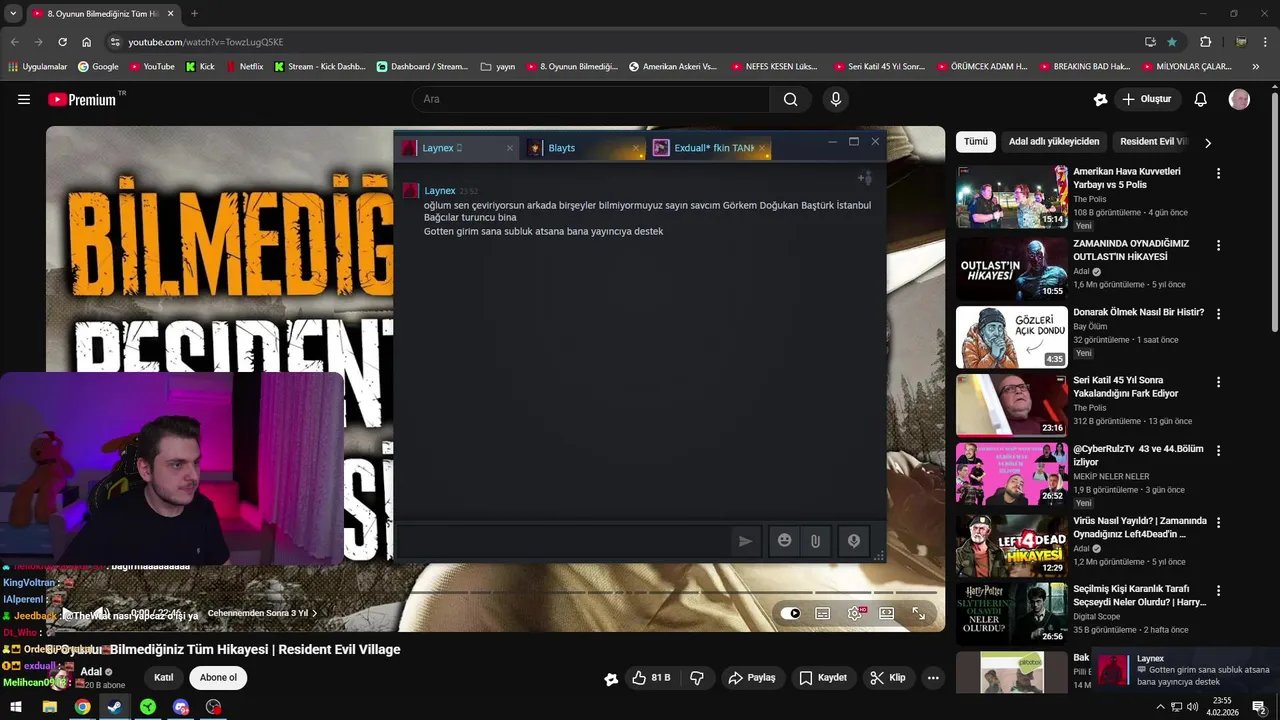Open the YouTube hamburger guide menu
This screenshot has width=1280, height=720.
24,99
